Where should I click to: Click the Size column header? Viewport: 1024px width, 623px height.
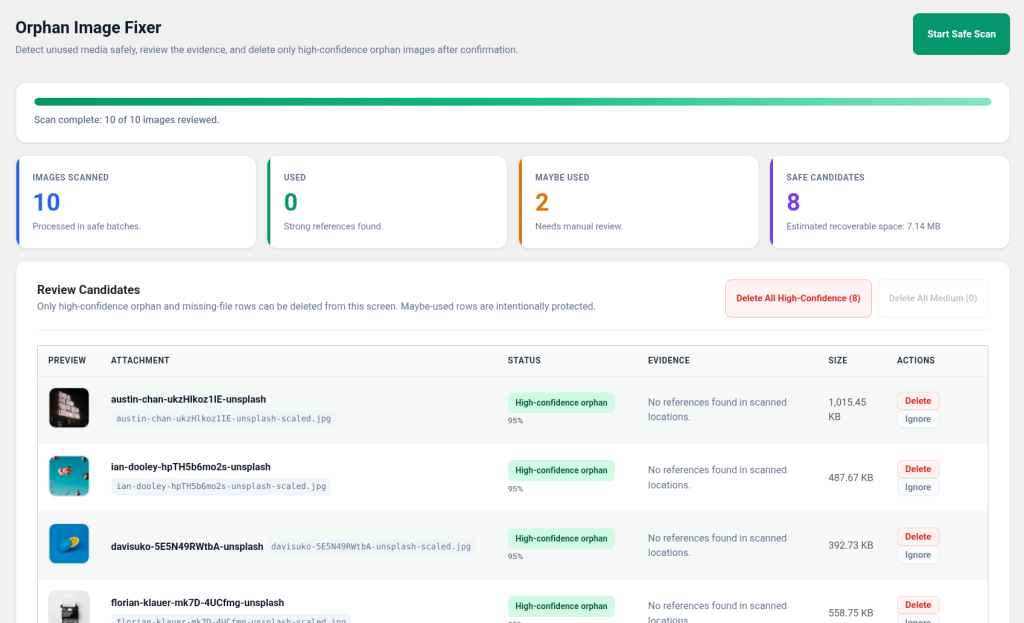point(837,360)
